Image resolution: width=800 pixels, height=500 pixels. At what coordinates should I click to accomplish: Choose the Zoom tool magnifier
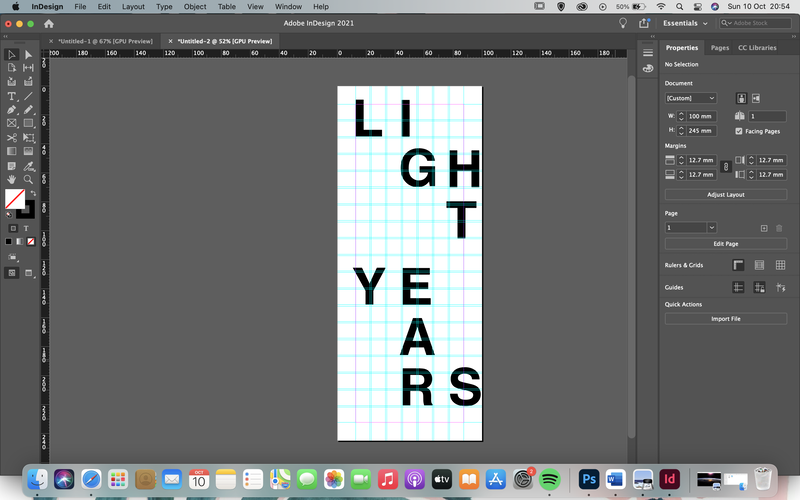[x=28, y=180]
